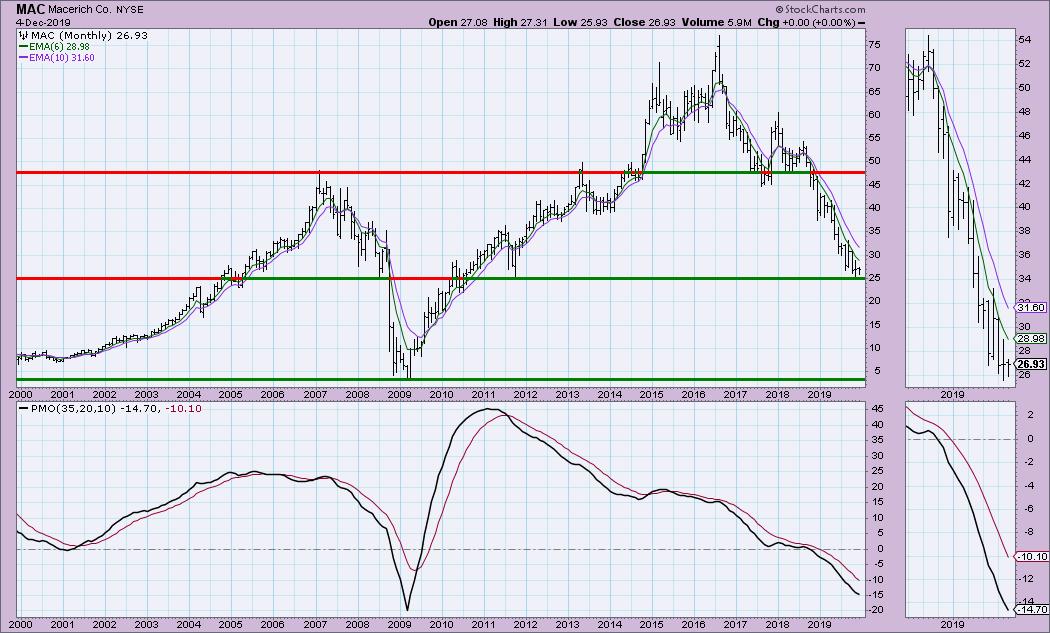Click the Volume 5.9M value
Screen dimensions: 1050x633
tap(717, 22)
